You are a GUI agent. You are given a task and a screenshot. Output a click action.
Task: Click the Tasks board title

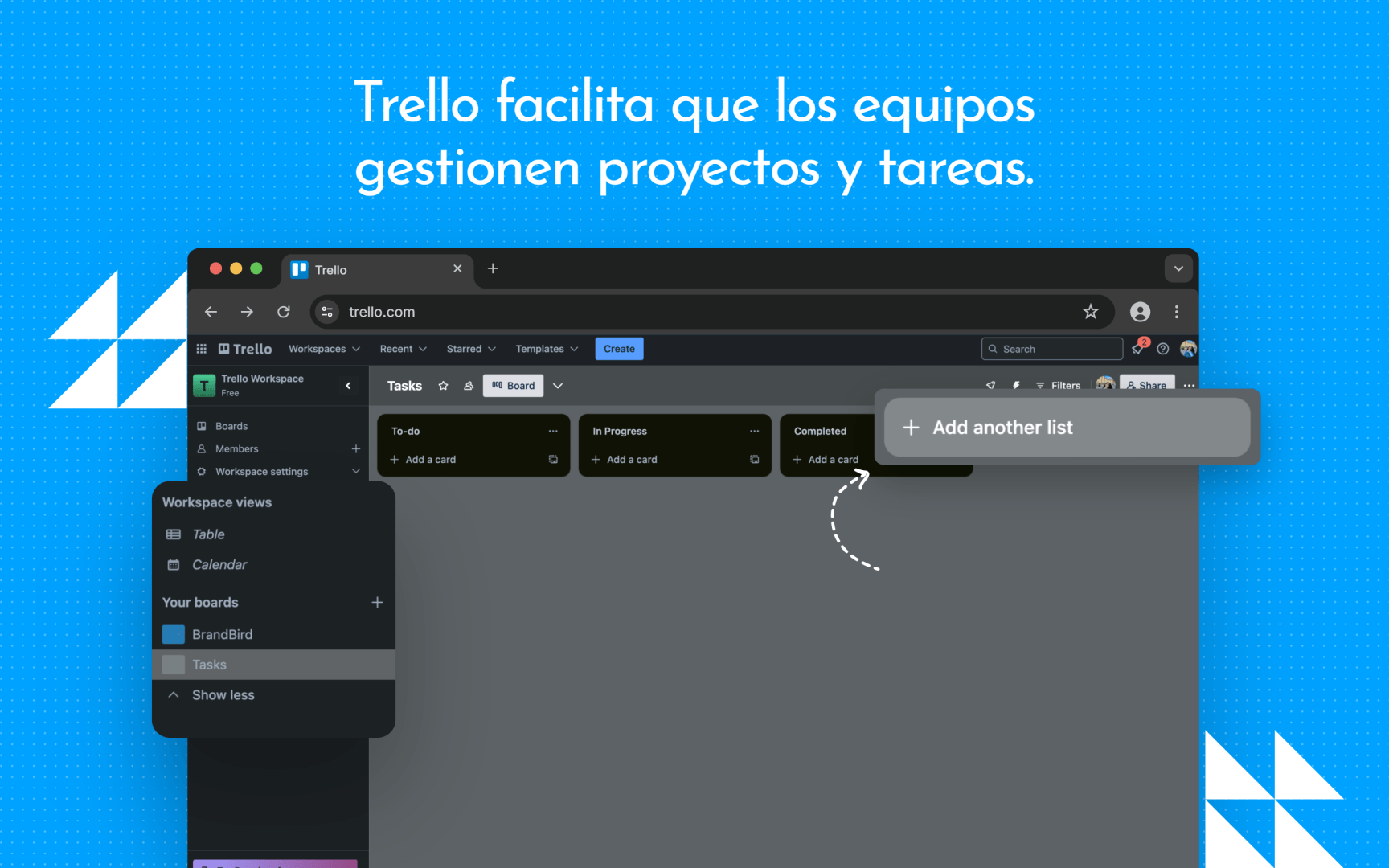[x=404, y=386]
